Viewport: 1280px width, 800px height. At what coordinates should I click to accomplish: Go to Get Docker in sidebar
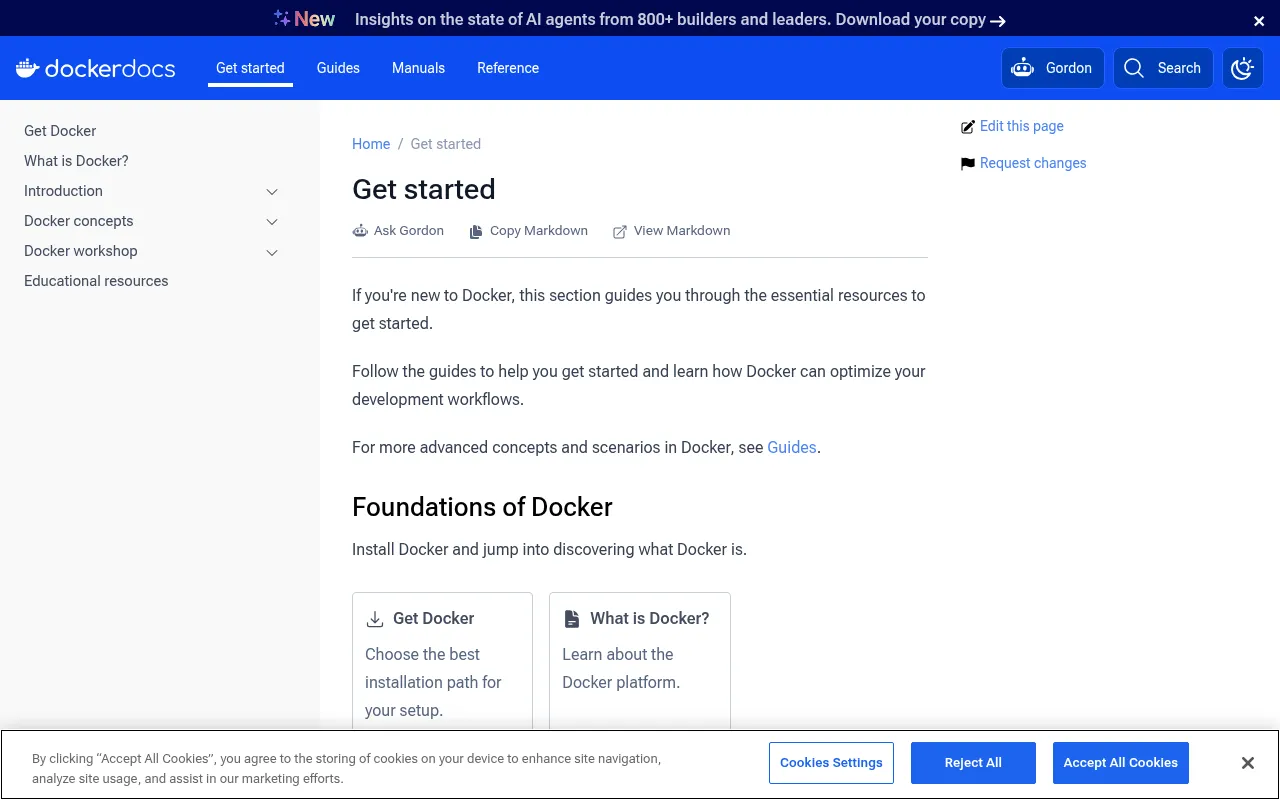[x=60, y=131]
